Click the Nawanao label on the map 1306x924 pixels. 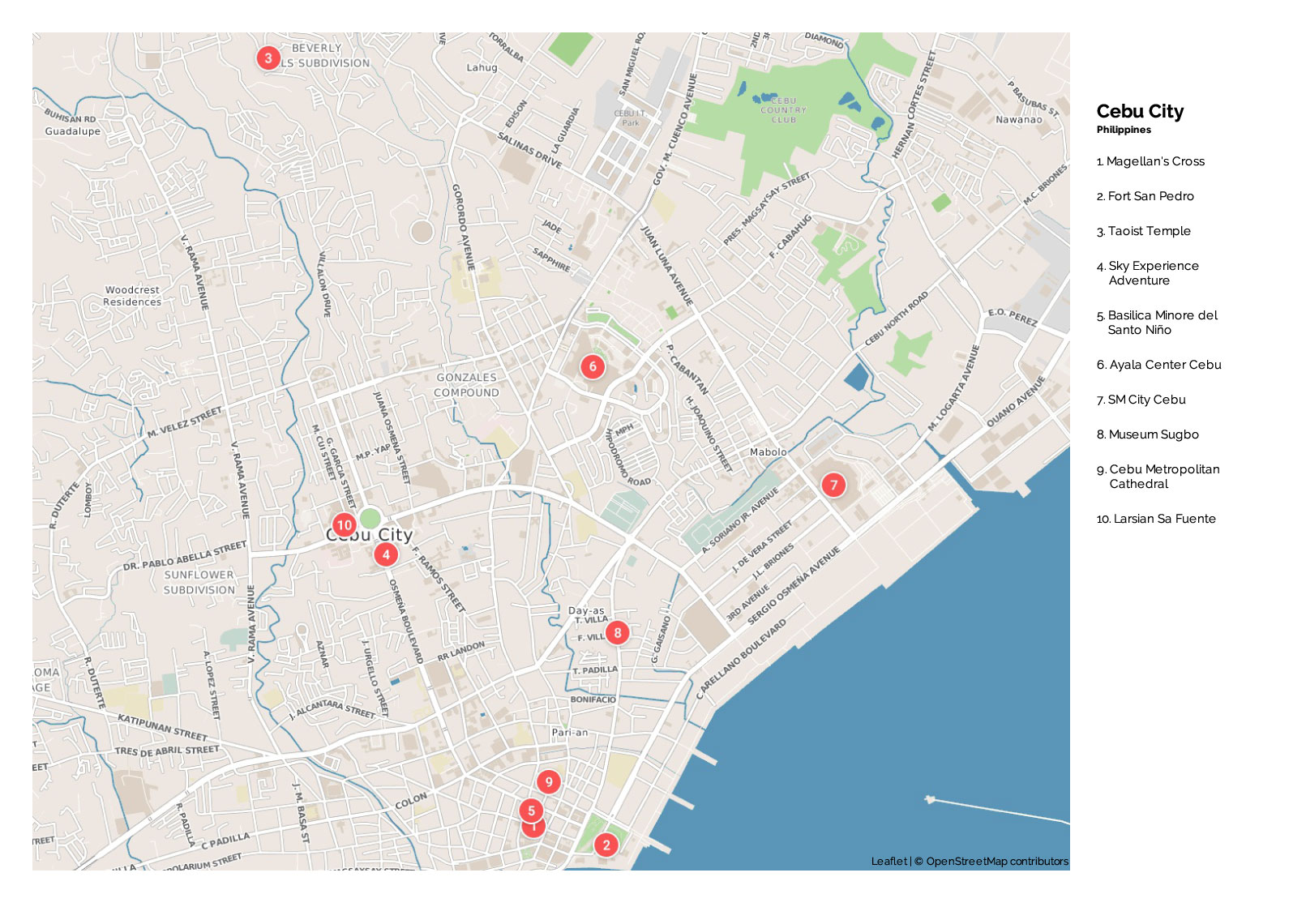click(x=1019, y=119)
